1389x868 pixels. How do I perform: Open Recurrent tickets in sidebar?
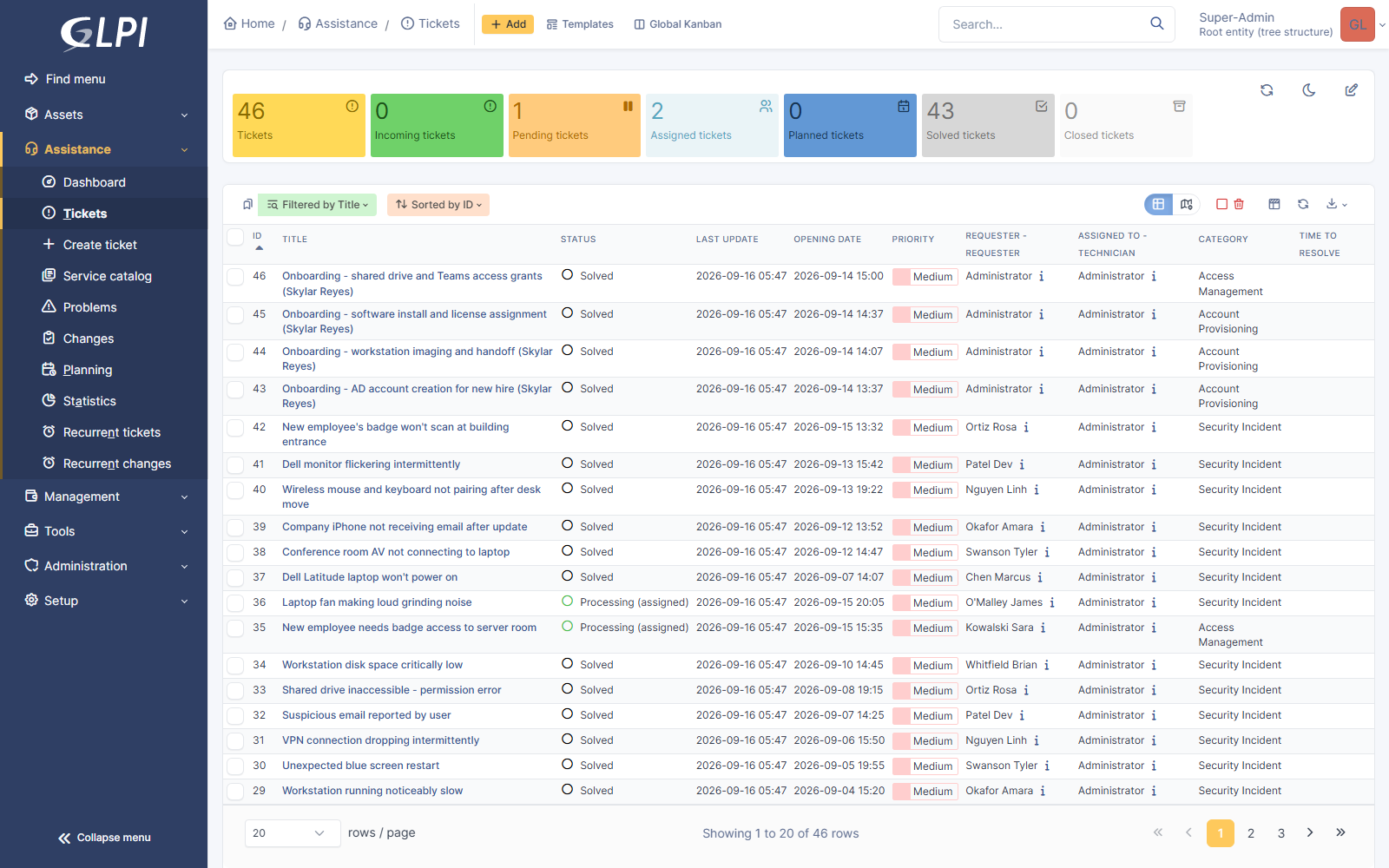tap(112, 432)
